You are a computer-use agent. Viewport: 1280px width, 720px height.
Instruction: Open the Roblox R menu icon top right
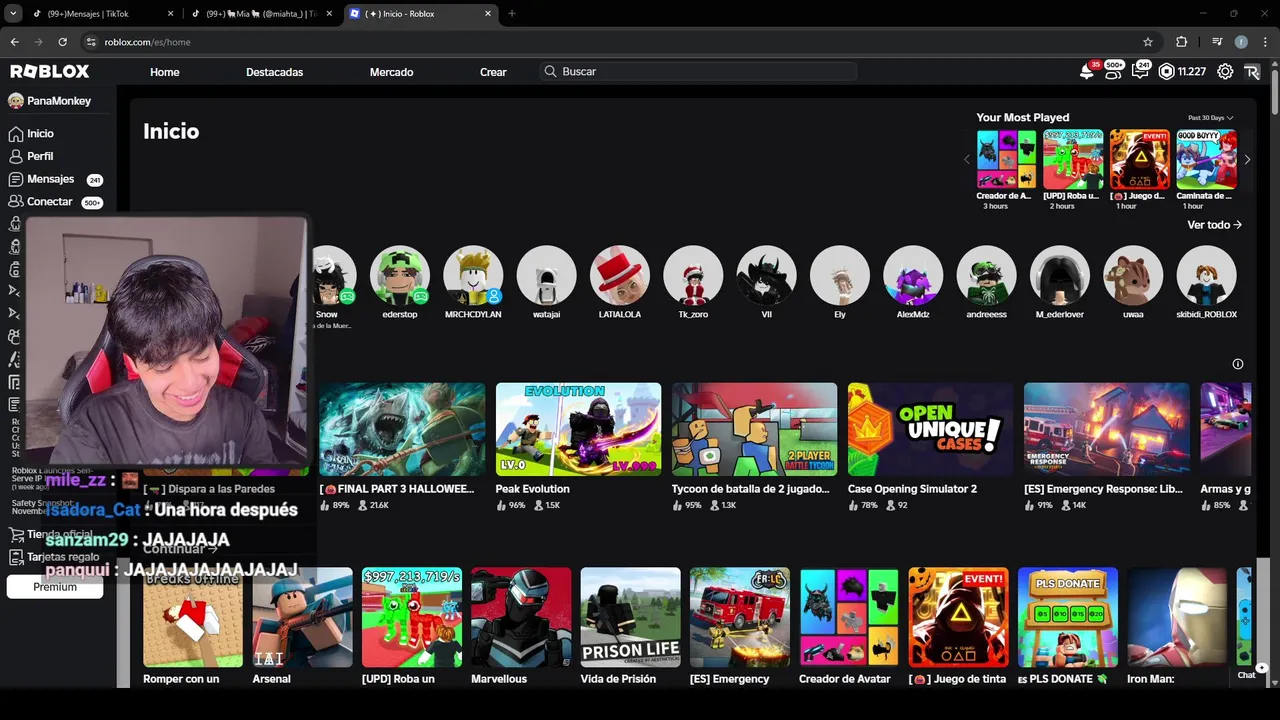click(x=1252, y=72)
